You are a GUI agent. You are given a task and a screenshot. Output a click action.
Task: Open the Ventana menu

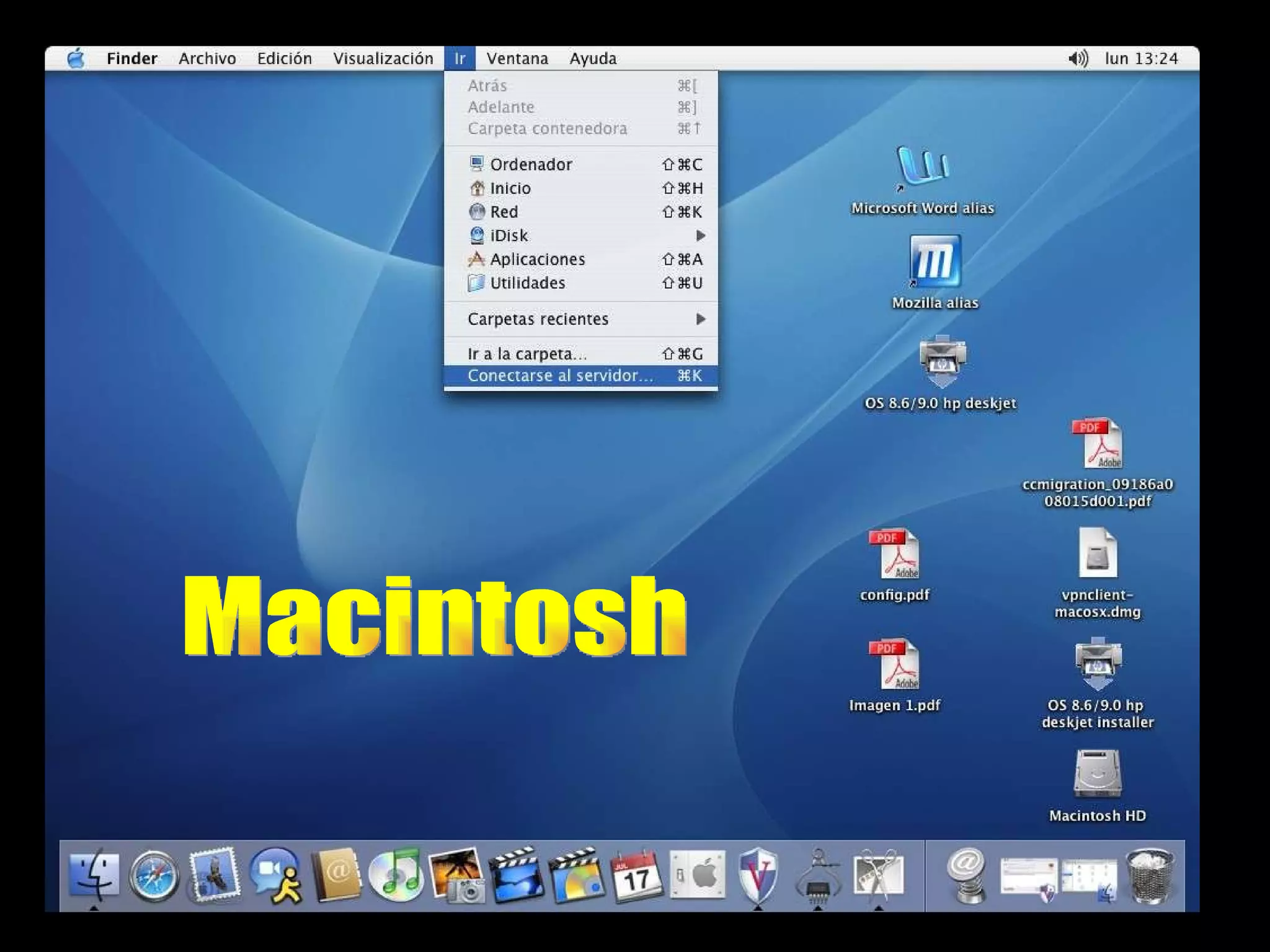click(x=517, y=58)
